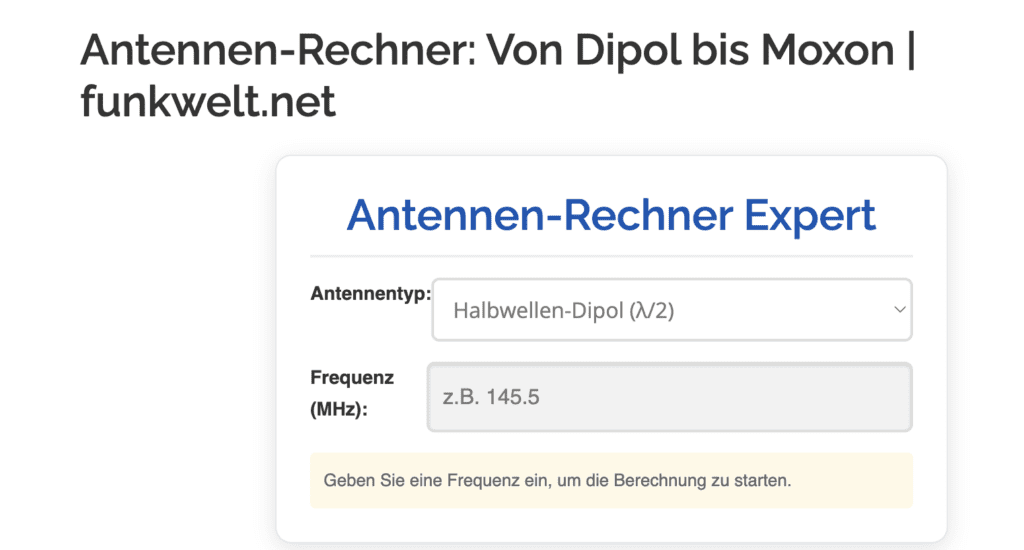Click the divider line below the card heading

click(611, 257)
